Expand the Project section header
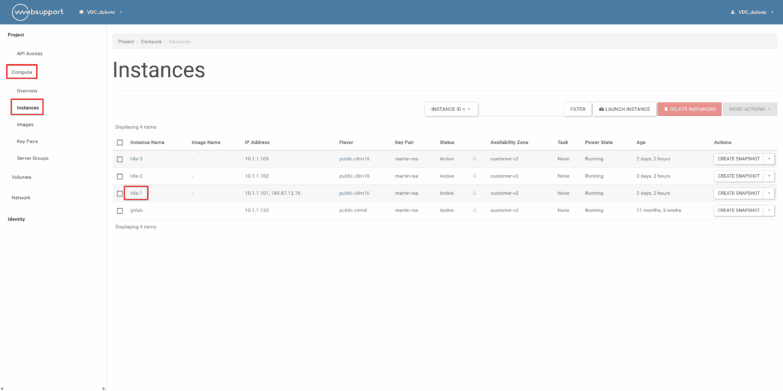This screenshot has width=783, height=391. click(x=16, y=35)
